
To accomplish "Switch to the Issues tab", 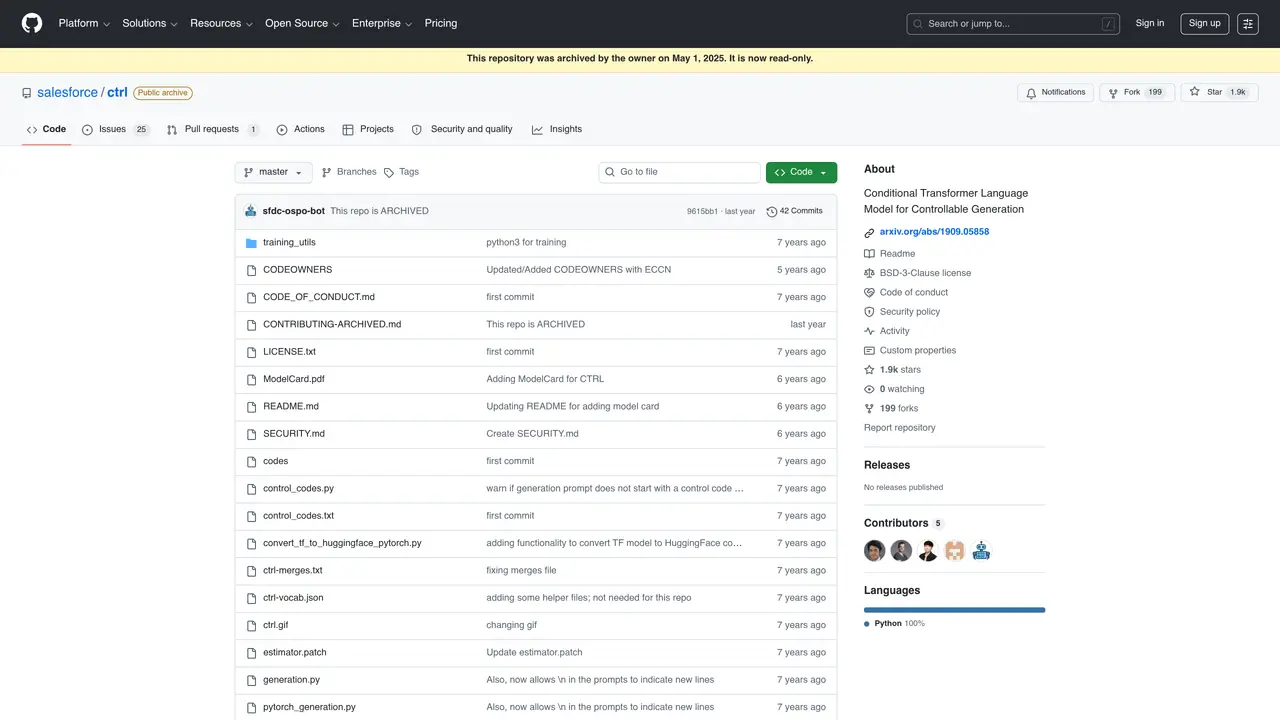I will click(116, 130).
